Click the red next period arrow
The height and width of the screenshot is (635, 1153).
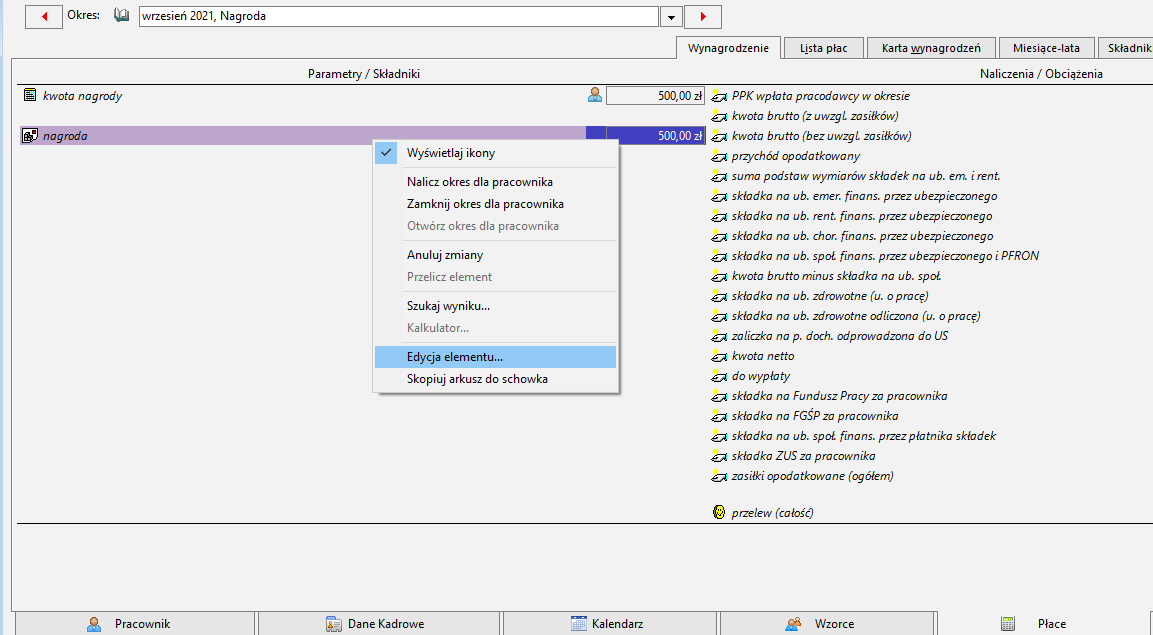702,16
